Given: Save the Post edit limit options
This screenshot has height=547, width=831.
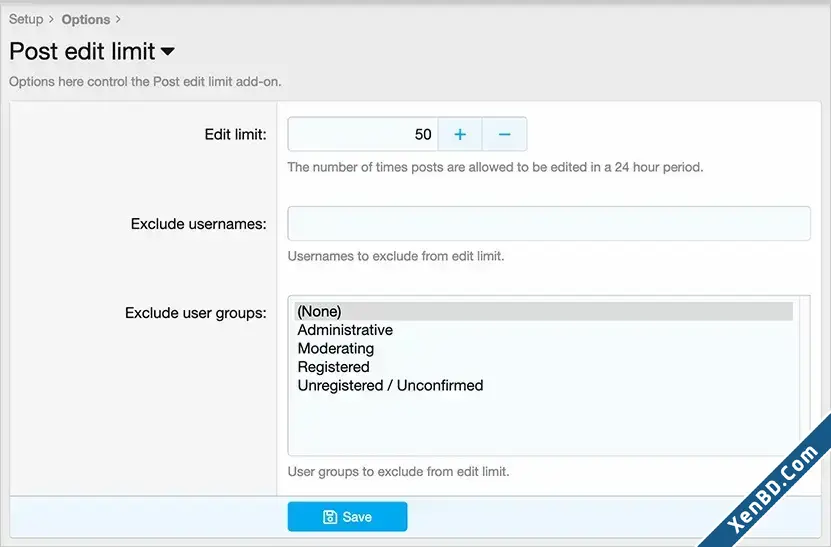Looking at the screenshot, I should click(x=347, y=516).
